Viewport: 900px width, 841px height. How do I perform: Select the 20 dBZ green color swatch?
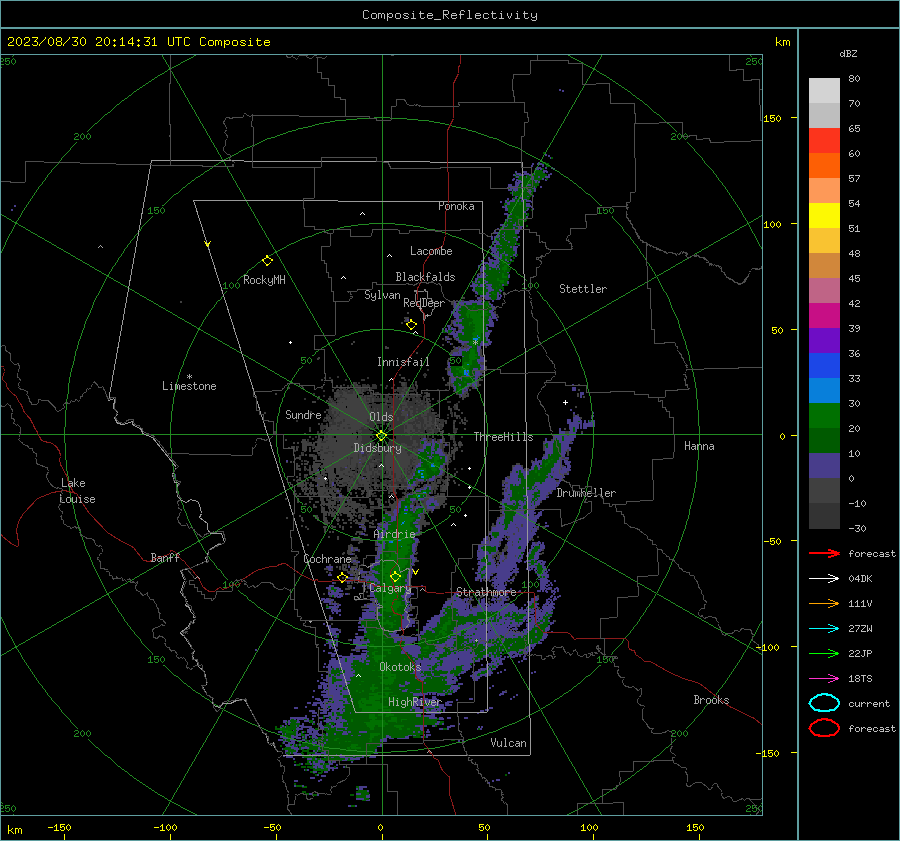(x=824, y=416)
